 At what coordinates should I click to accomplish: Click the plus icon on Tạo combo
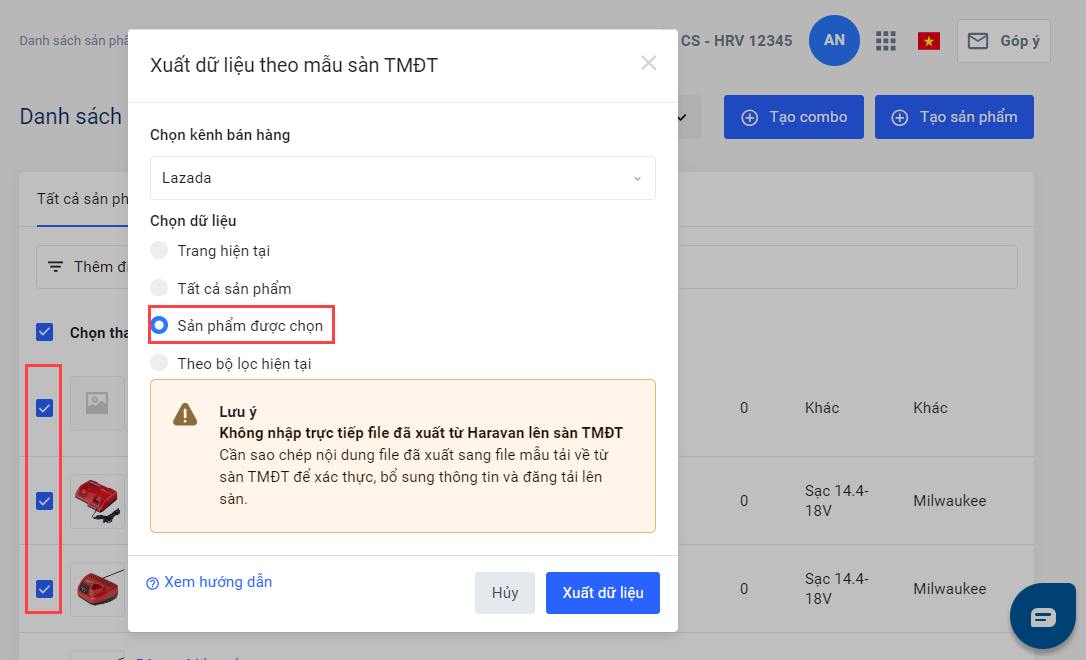[749, 118]
